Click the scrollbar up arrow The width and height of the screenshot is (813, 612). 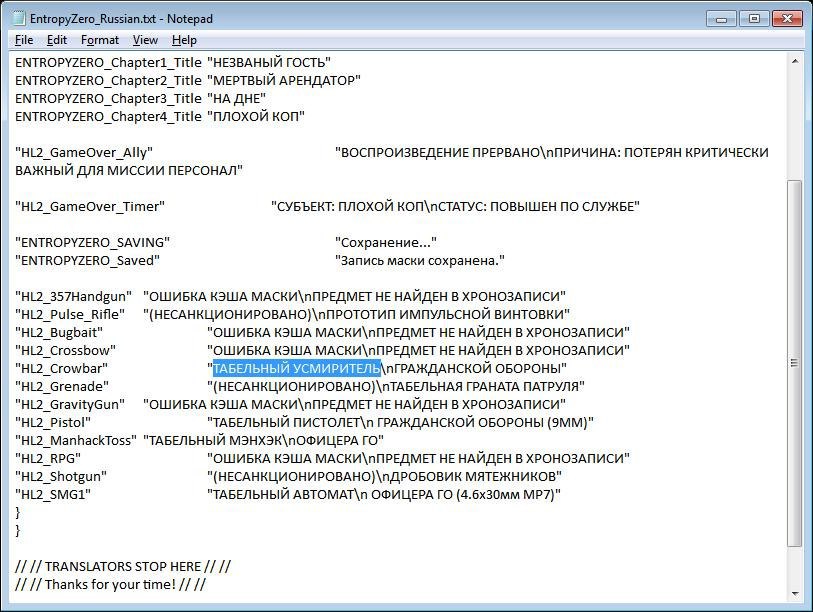coord(795,62)
